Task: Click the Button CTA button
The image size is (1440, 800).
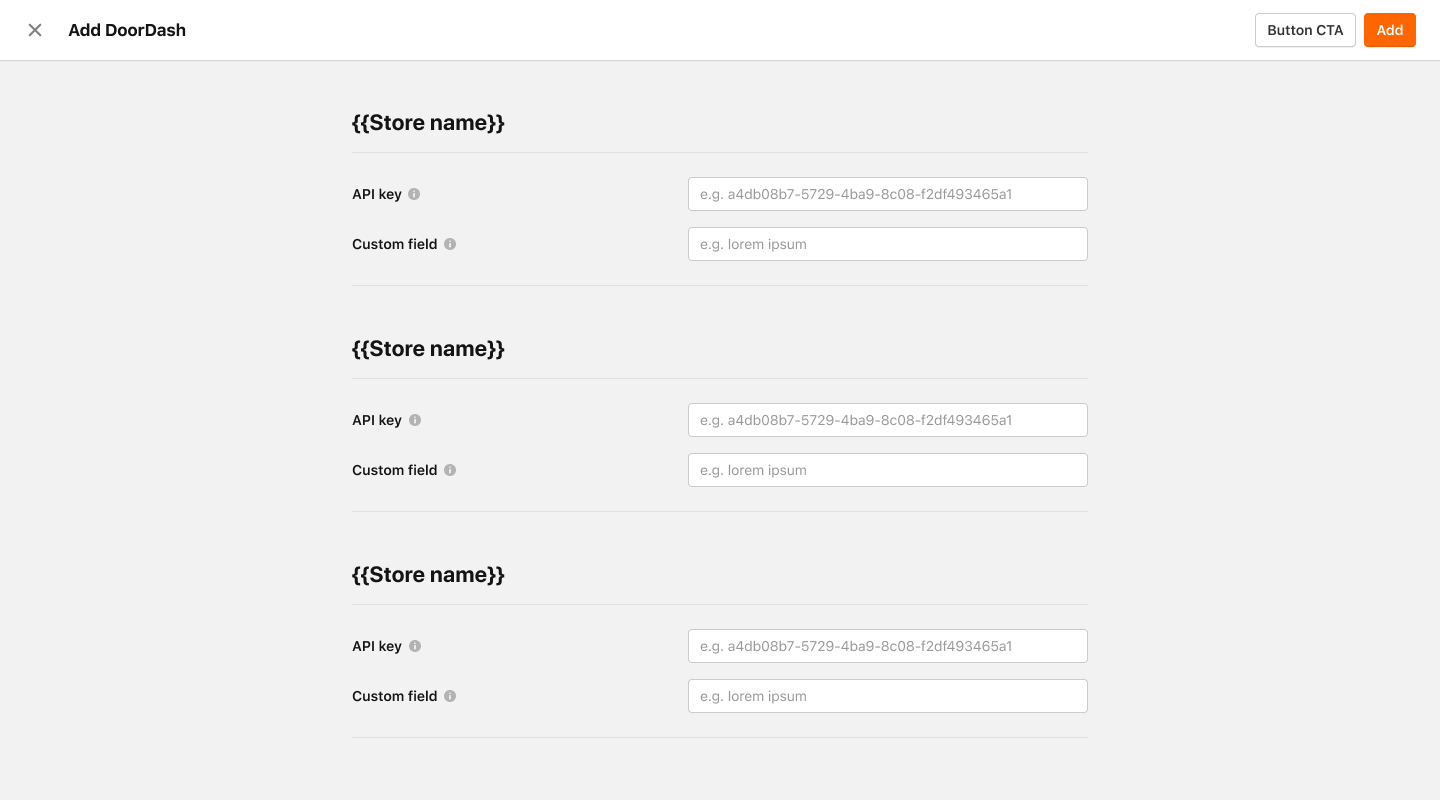Action: (1305, 30)
